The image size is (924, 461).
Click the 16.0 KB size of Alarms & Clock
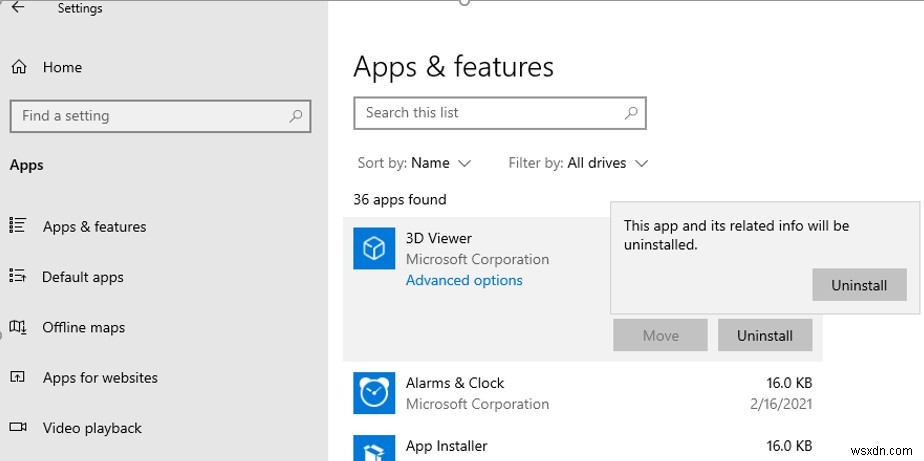pyautogui.click(x=789, y=383)
